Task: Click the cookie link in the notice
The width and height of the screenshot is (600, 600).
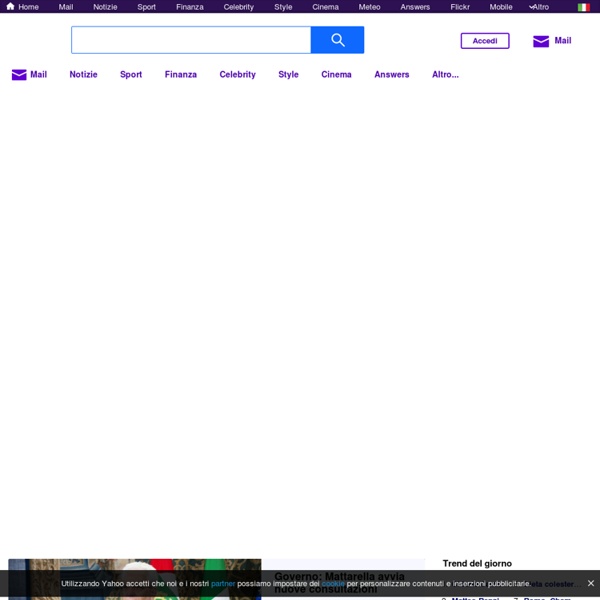Action: [333, 584]
